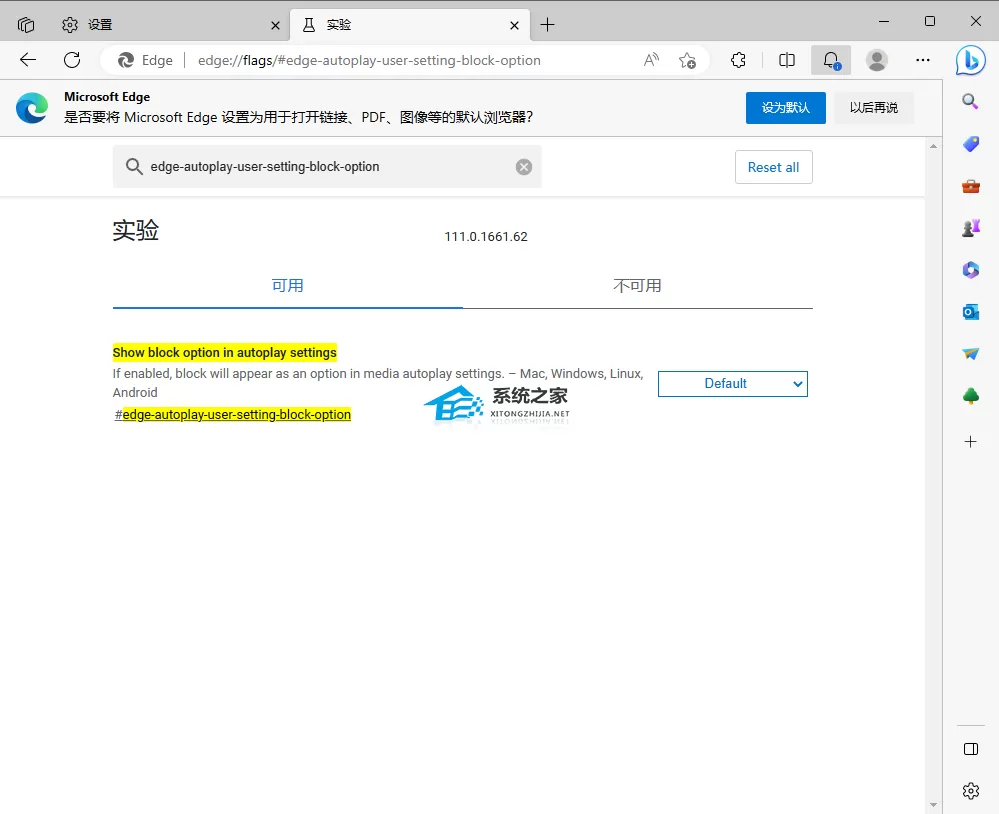Open the Games chess sidebar icon

click(x=970, y=228)
